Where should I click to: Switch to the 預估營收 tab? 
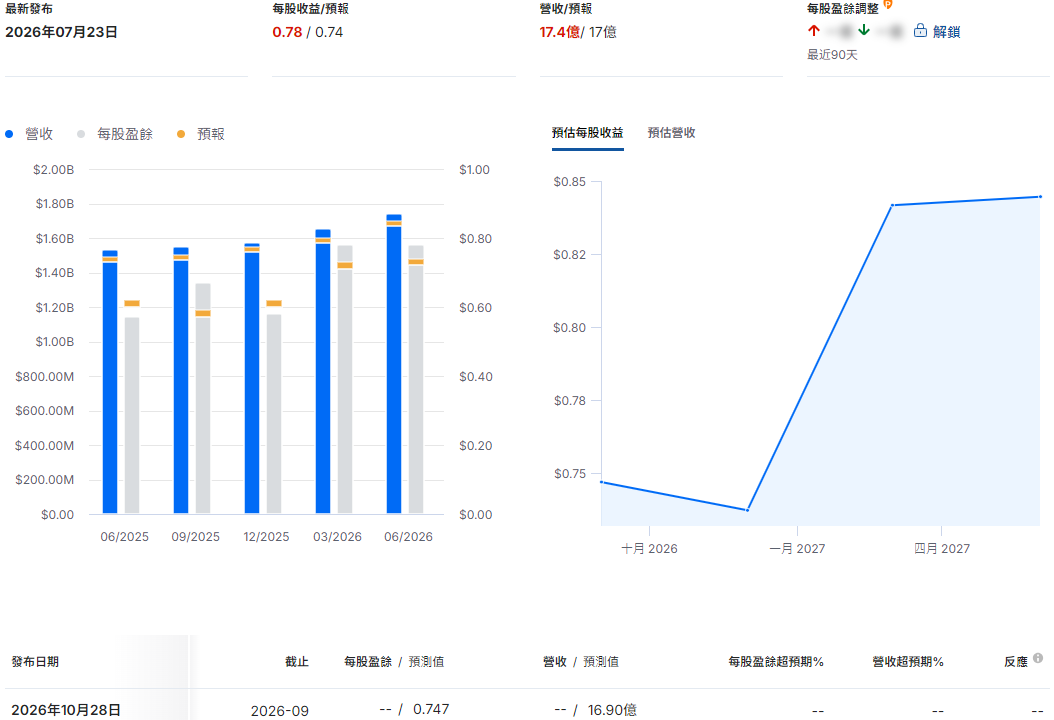(x=672, y=132)
